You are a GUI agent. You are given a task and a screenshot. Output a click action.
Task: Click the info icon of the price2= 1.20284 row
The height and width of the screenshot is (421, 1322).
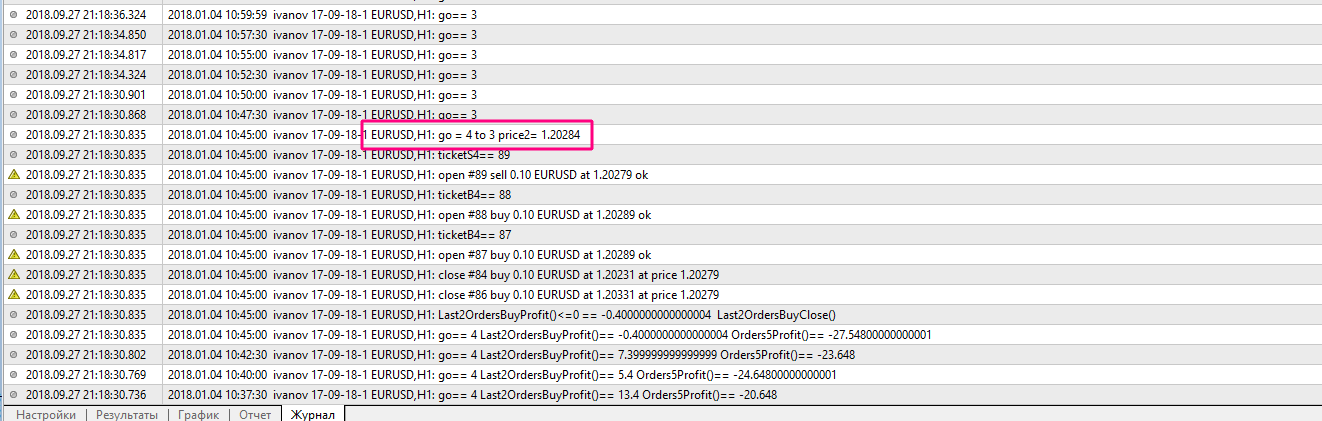(x=13, y=135)
